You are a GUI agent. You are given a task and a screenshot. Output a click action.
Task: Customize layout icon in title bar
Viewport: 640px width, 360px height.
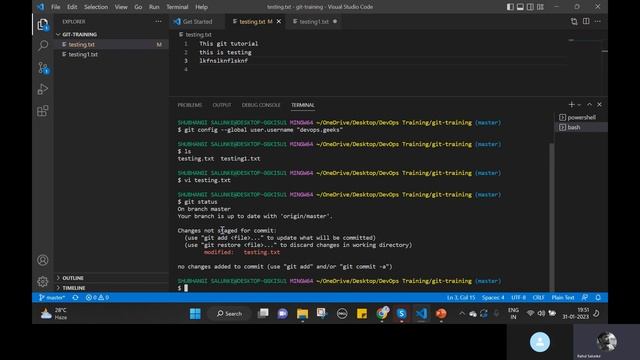(x=540, y=7)
